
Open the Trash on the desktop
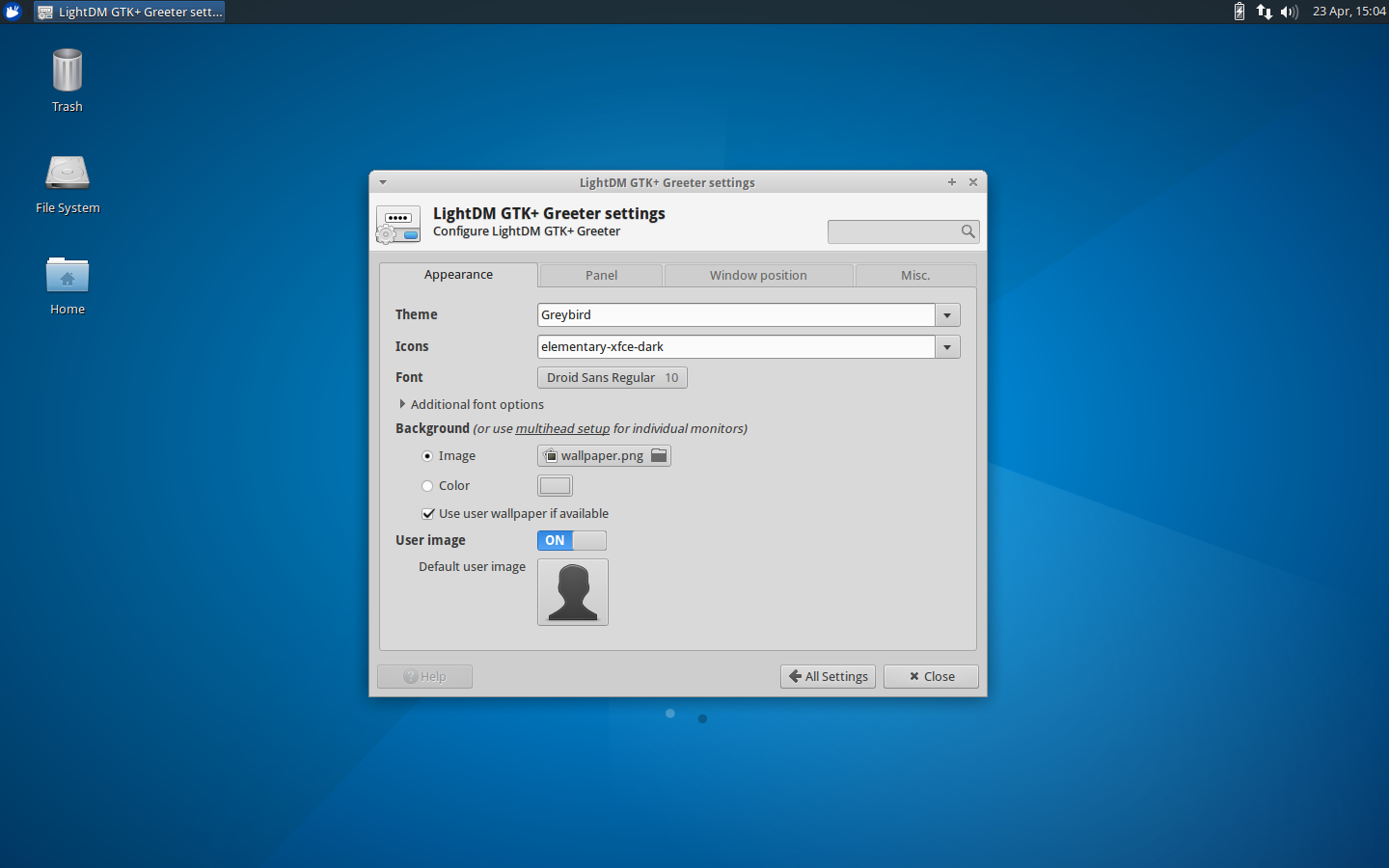(67, 77)
